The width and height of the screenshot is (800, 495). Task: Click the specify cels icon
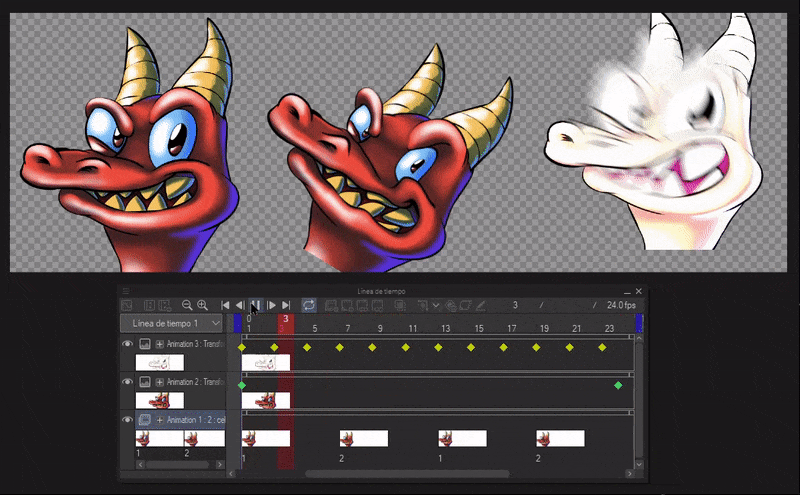(x=331, y=305)
